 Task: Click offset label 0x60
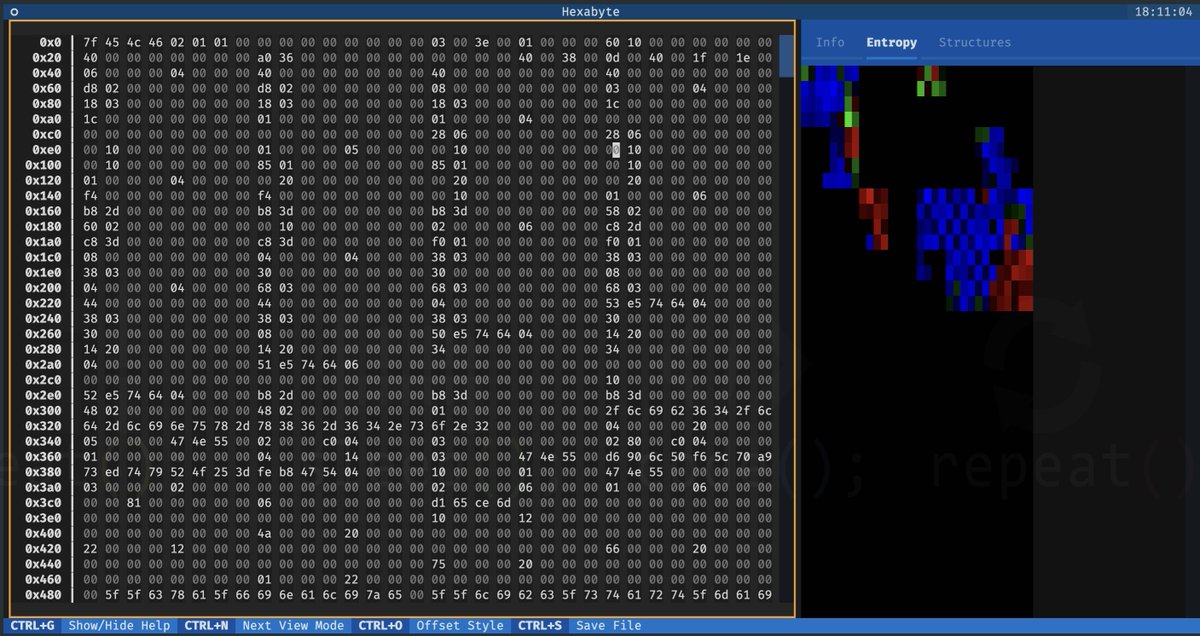(47, 89)
